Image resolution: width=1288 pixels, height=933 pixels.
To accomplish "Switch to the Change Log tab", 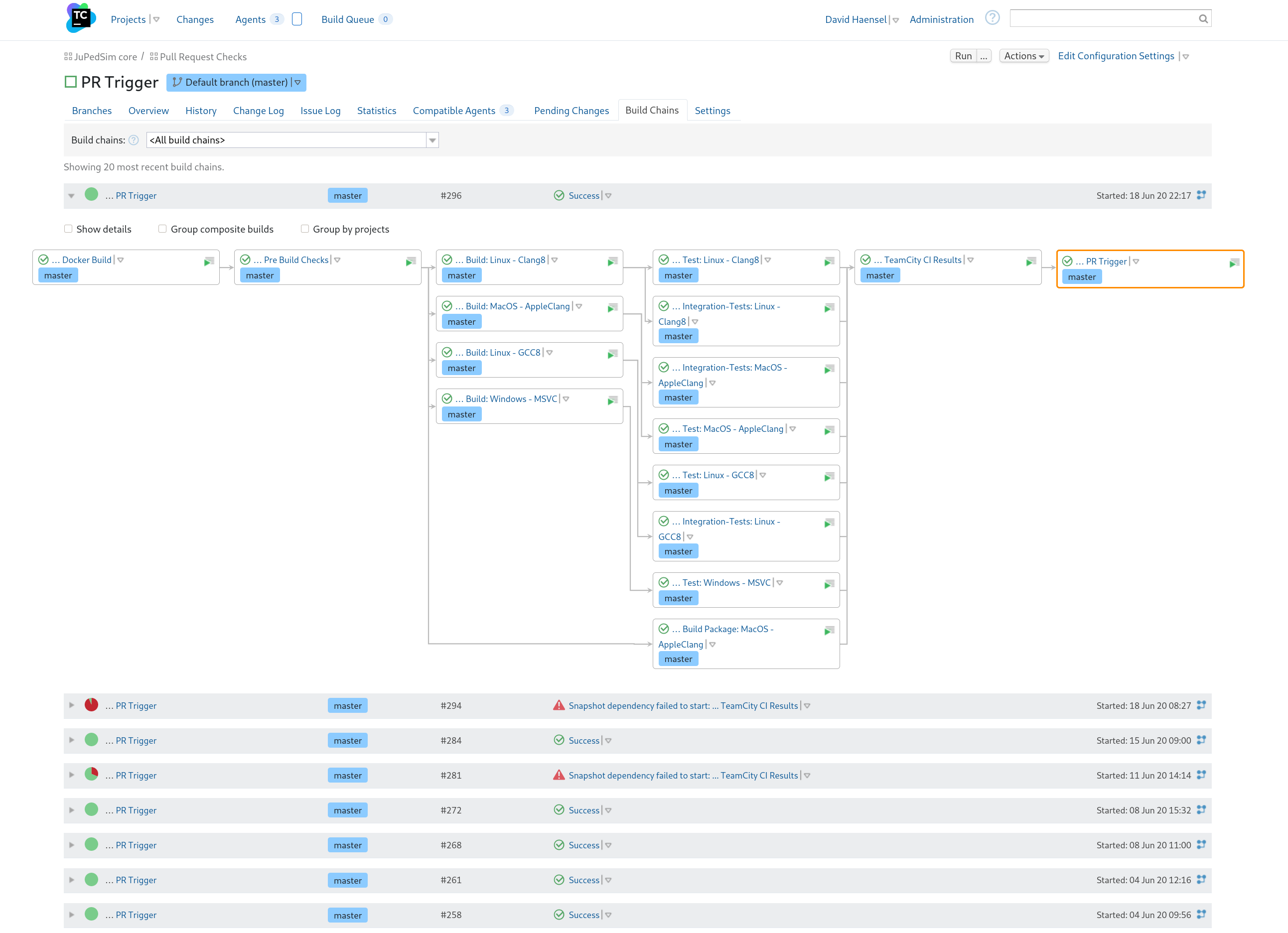I will pos(259,111).
